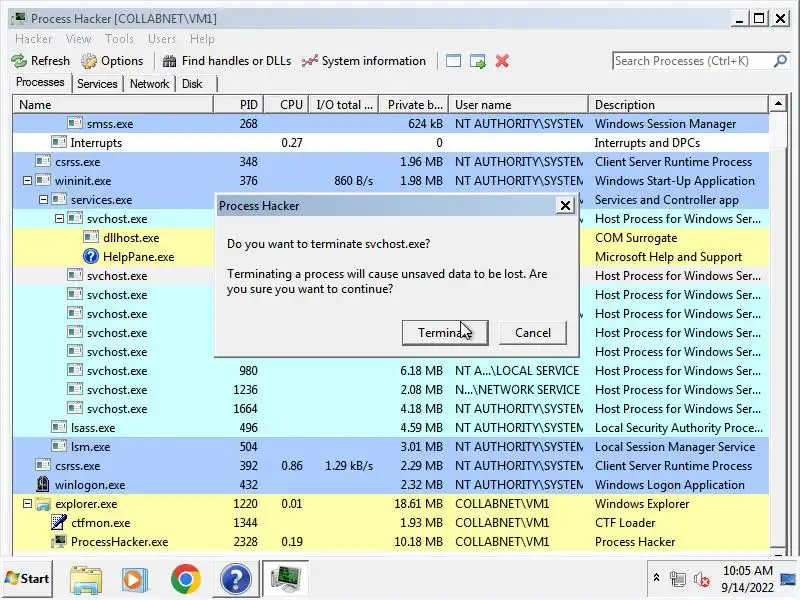This screenshot has width=800, height=600.
Task: Open Chrome from taskbar
Action: tap(185, 579)
